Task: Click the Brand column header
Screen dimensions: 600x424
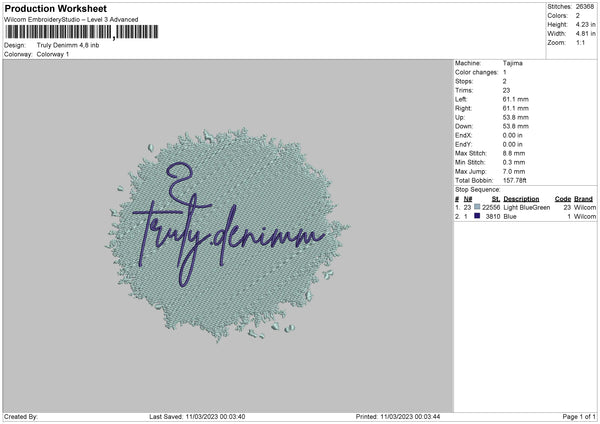Action: [x=583, y=199]
